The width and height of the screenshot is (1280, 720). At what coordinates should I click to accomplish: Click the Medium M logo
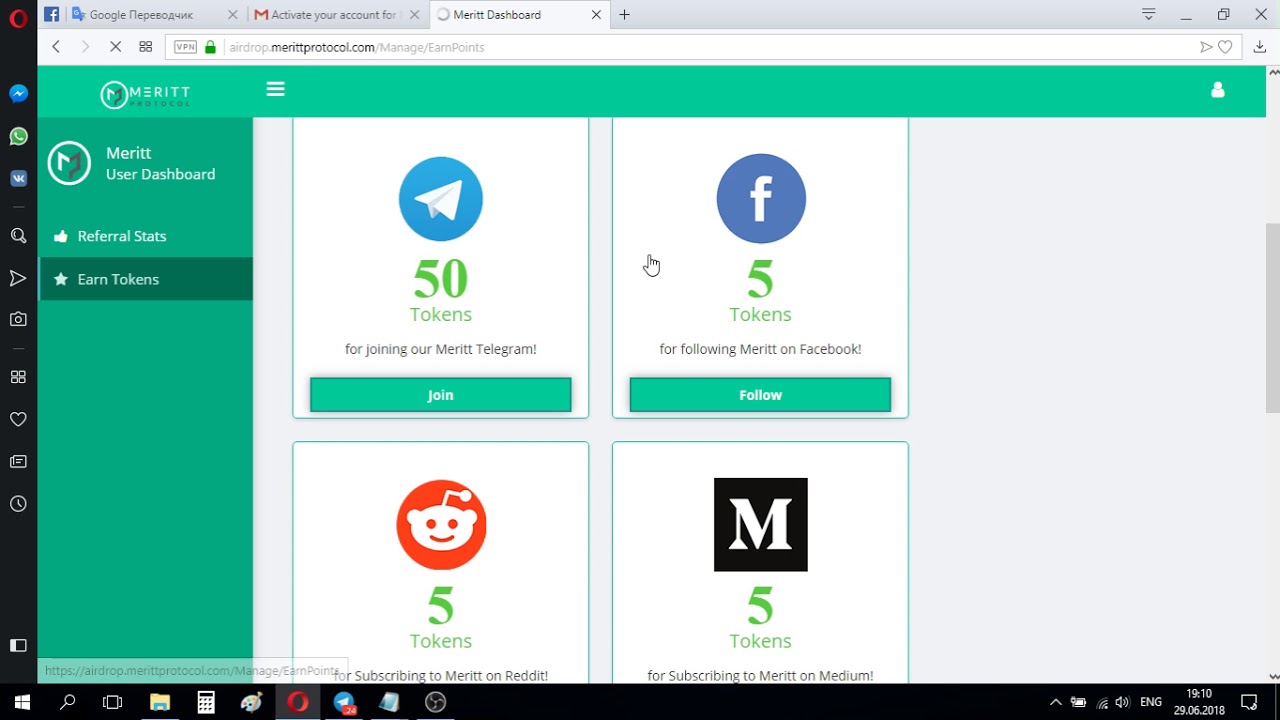760,525
